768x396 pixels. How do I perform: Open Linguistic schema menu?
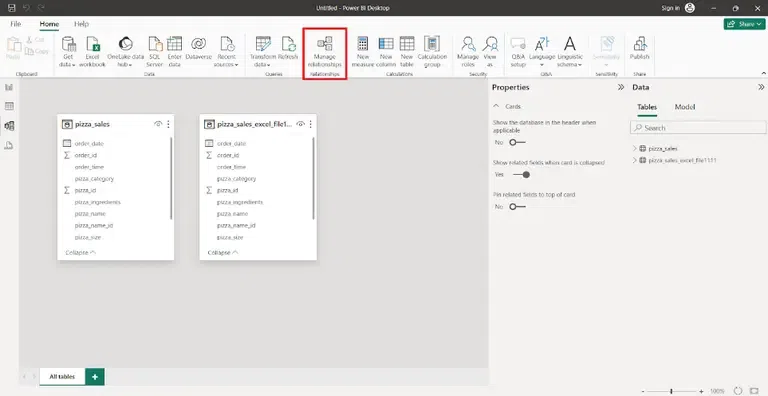click(x=570, y=51)
